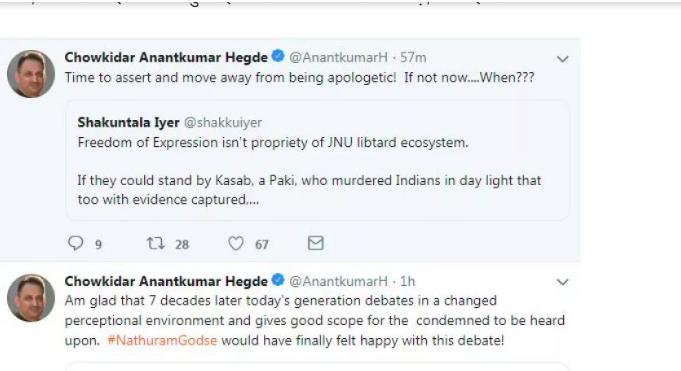
Task: Expand the chevron menu on the 57m tweet
Action: coord(562,59)
